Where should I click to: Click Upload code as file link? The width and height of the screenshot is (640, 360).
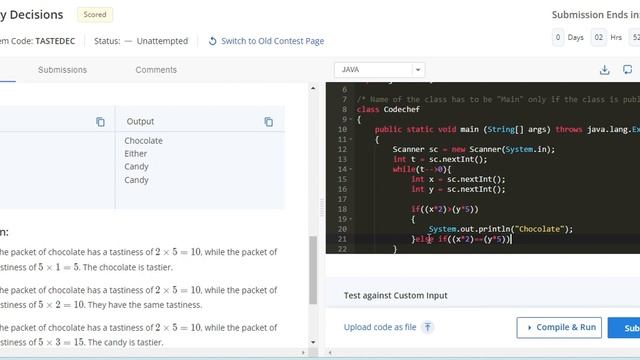tap(380, 327)
